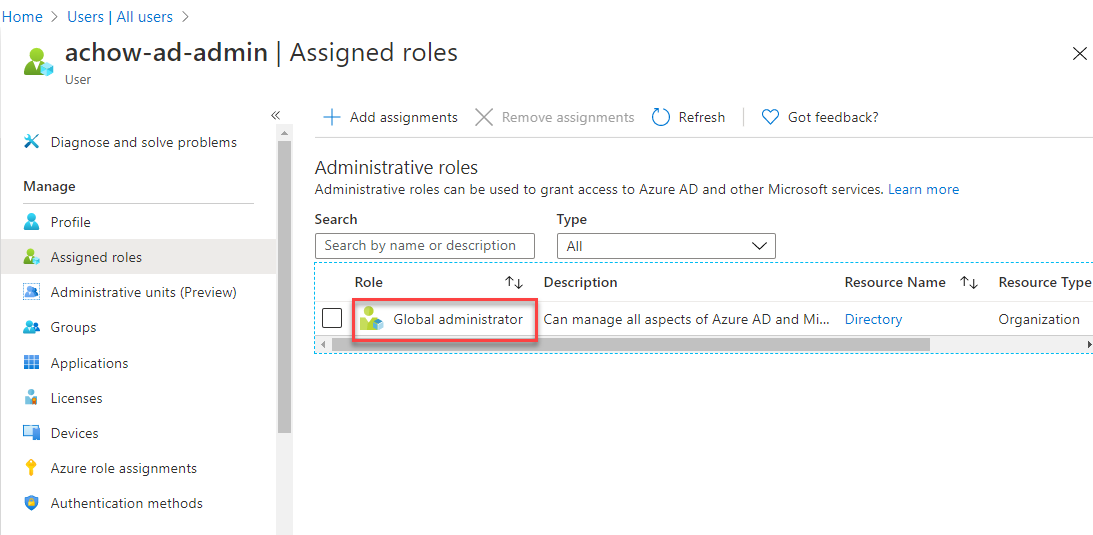Click the Diagnose and solve problems wrench icon
The height and width of the screenshot is (535, 1093).
pyautogui.click(x=32, y=142)
